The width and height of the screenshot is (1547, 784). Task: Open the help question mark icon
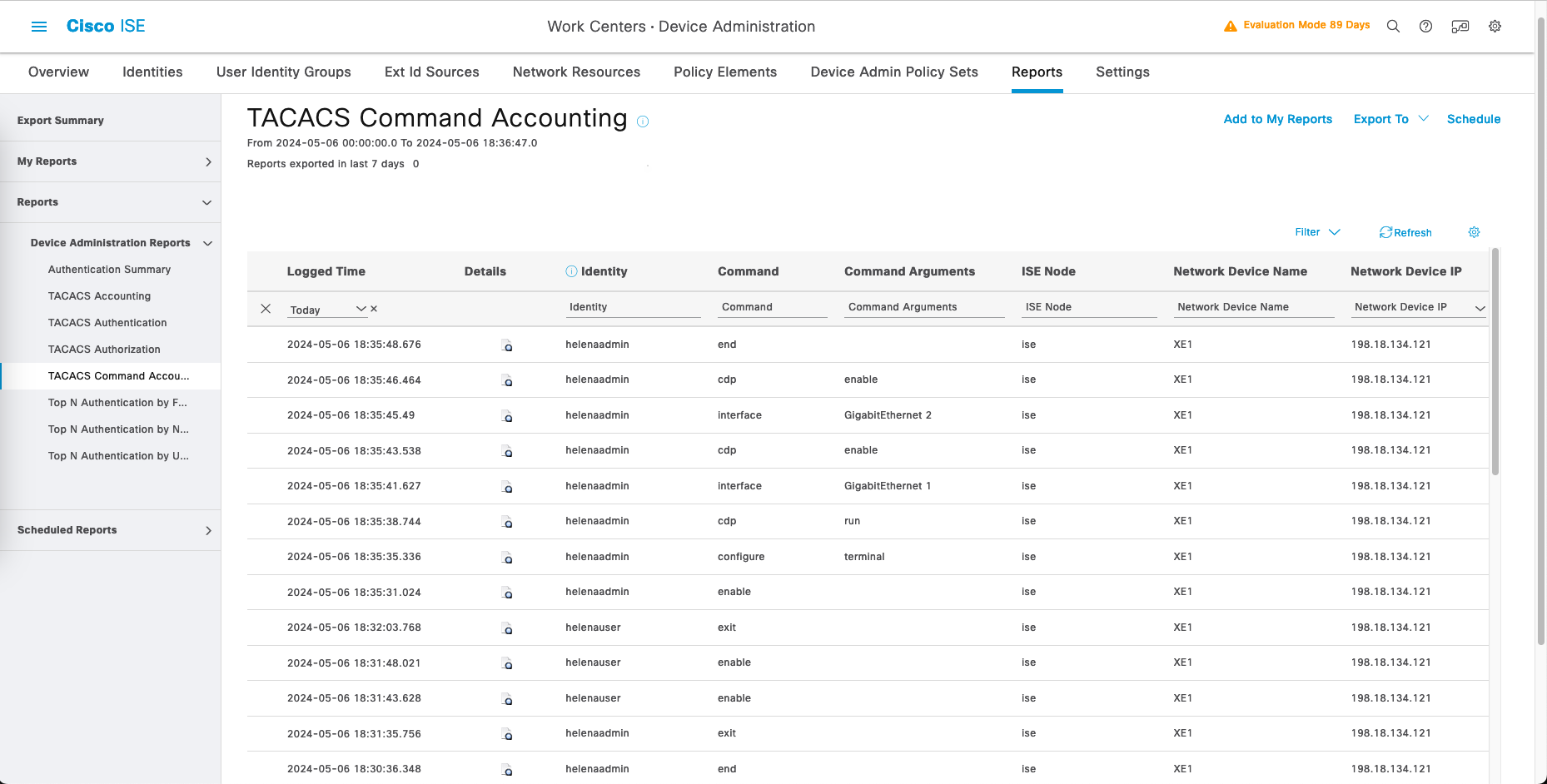[1425, 27]
